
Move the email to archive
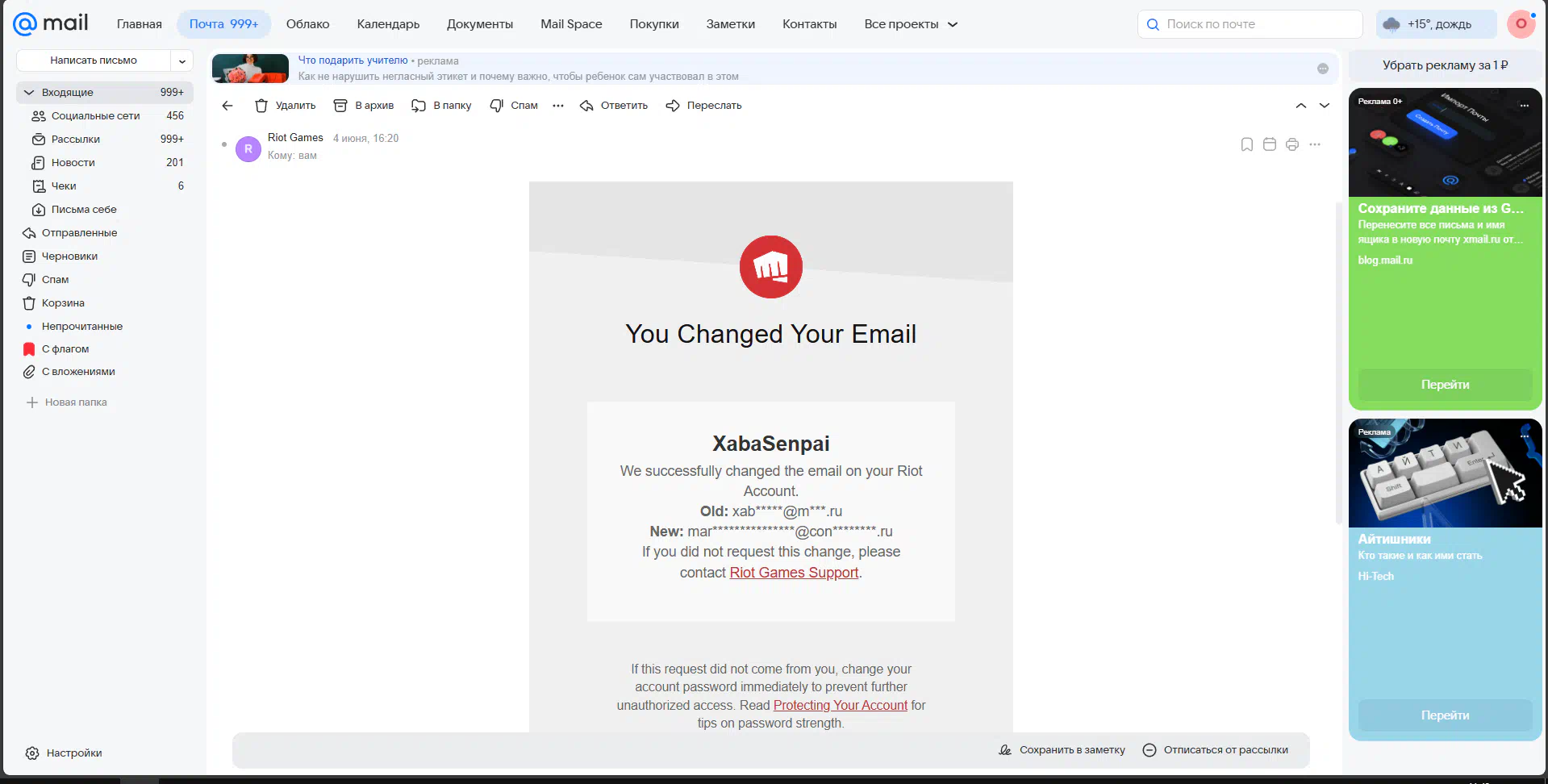click(x=363, y=106)
